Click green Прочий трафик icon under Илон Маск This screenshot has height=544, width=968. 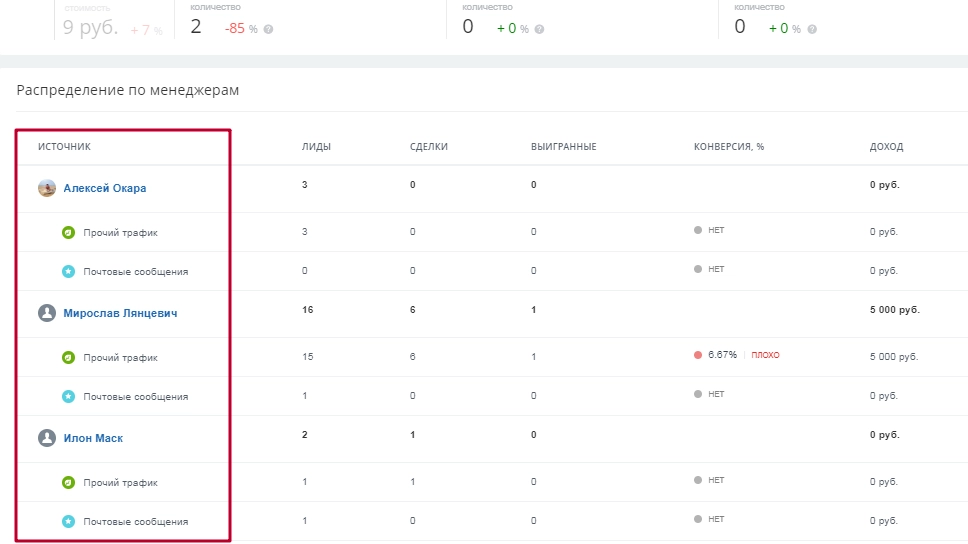tap(68, 482)
